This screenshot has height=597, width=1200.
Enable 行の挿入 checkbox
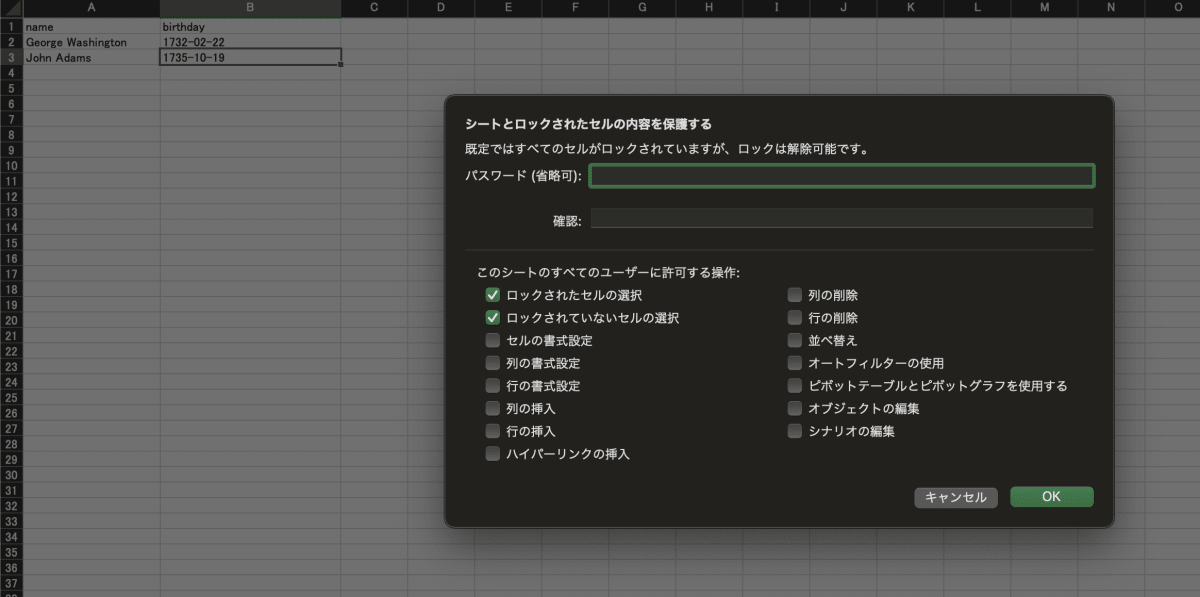coord(492,431)
